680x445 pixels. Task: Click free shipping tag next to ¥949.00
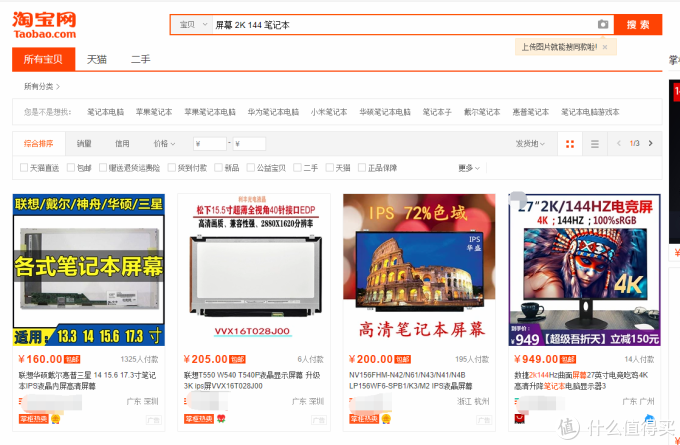point(568,360)
